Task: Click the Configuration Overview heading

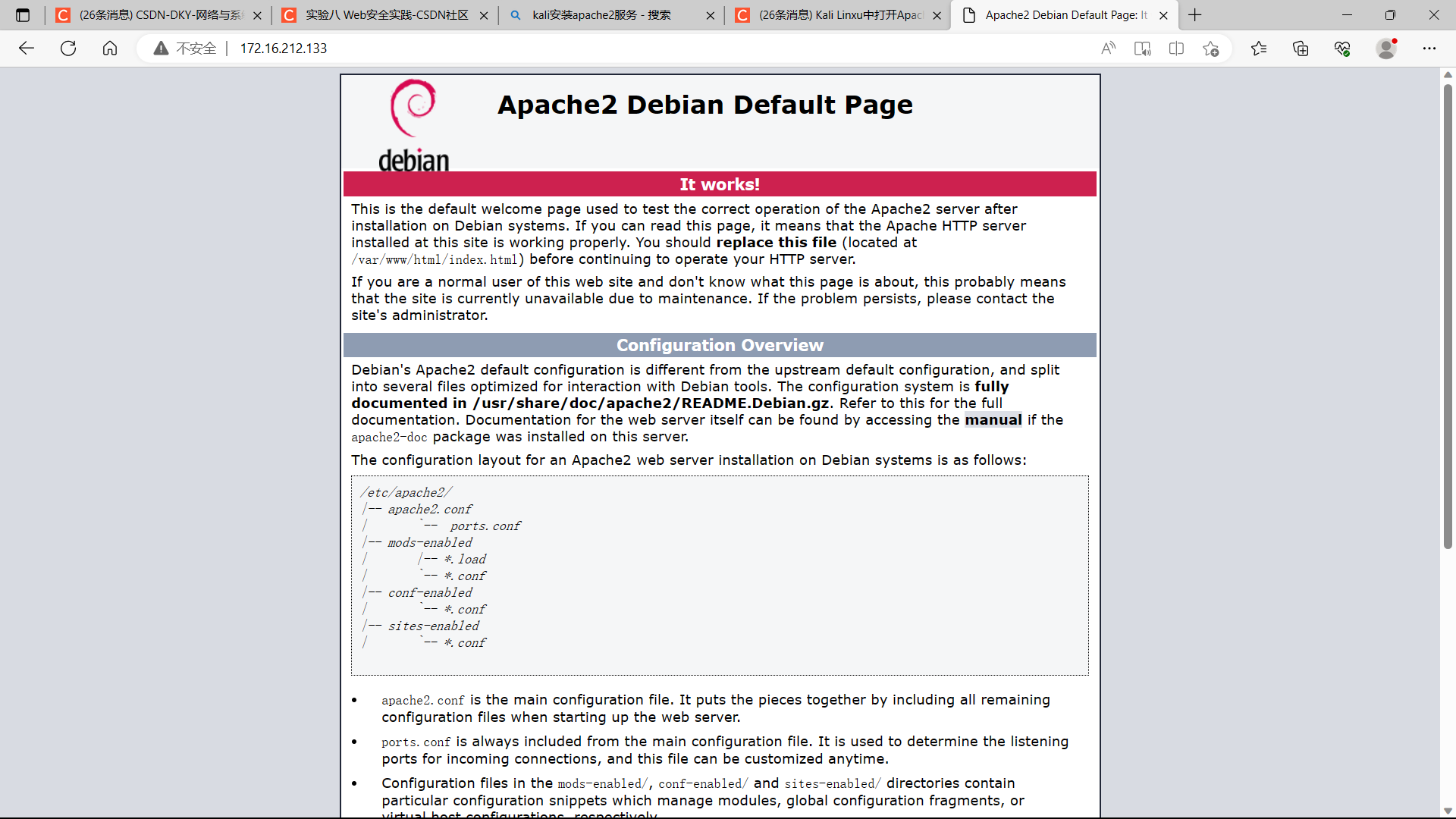Action: pyautogui.click(x=720, y=345)
